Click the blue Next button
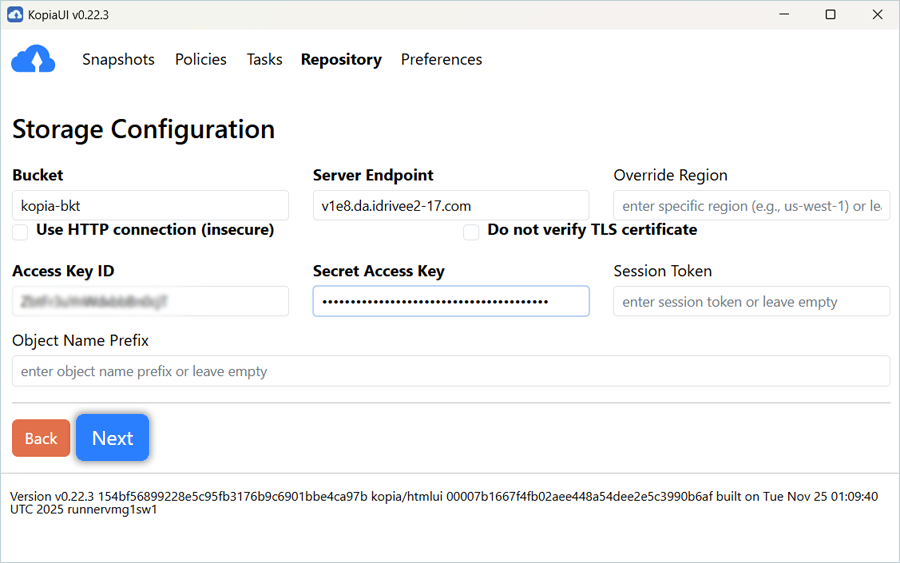900x563 pixels. pyautogui.click(x=112, y=438)
